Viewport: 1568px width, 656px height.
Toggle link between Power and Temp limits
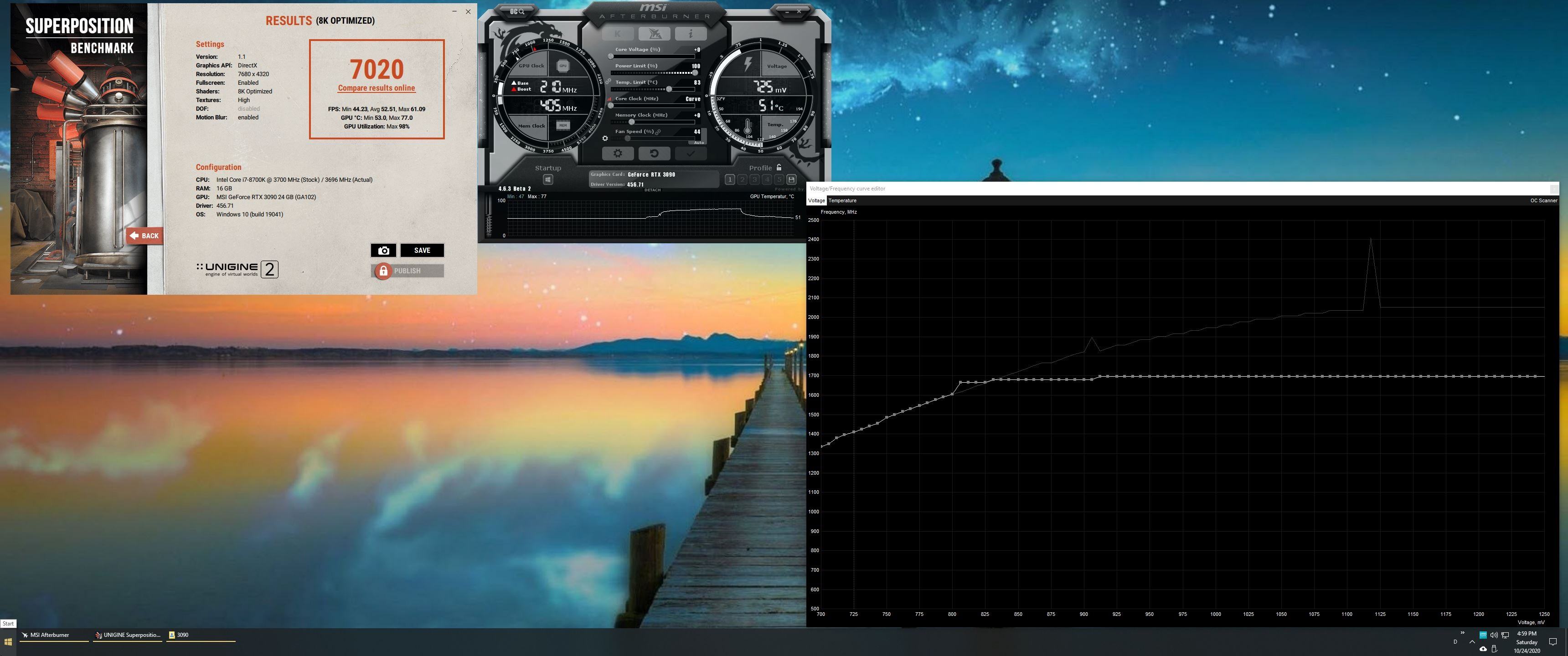[608, 81]
